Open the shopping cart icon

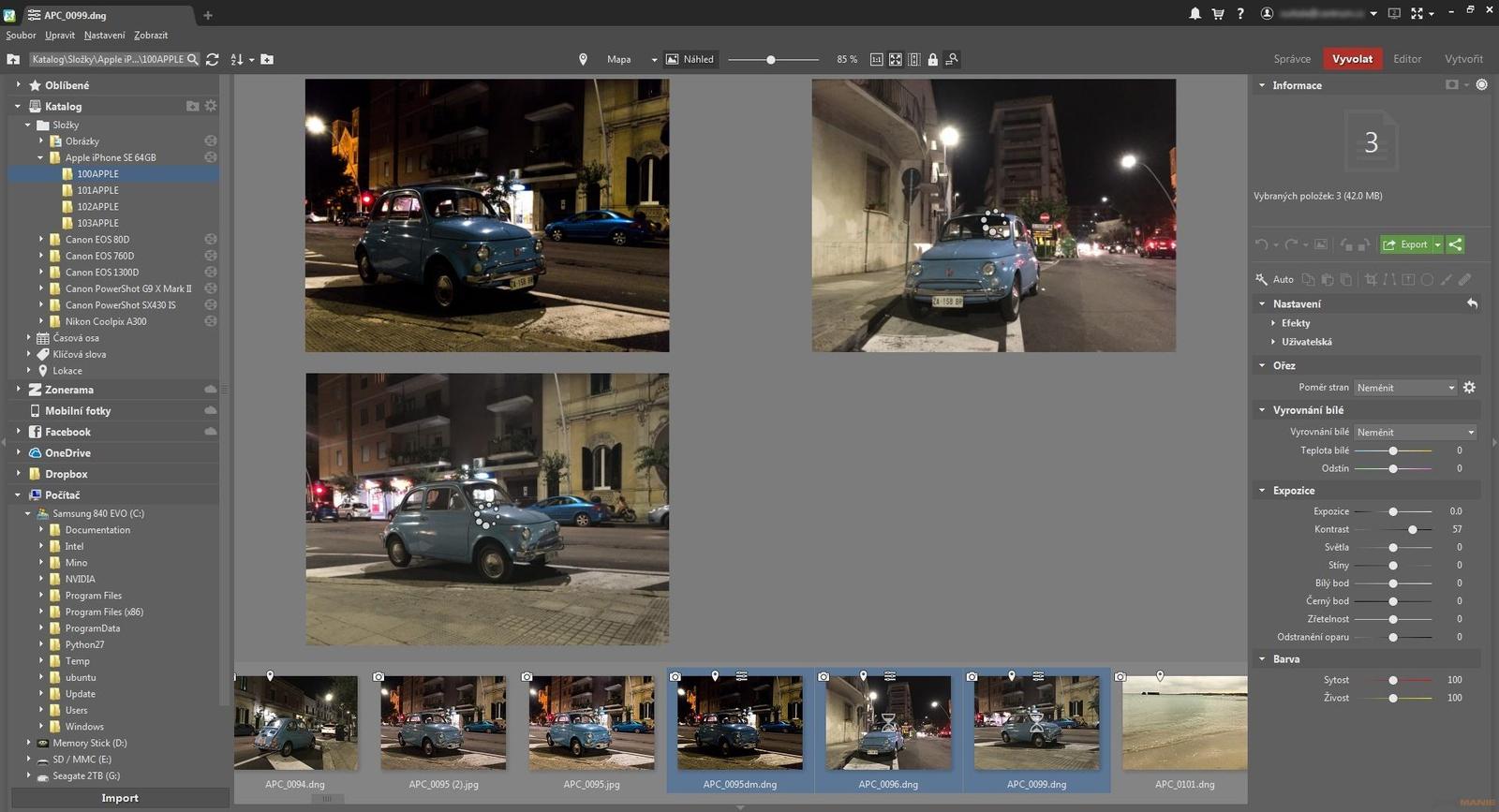[1217, 13]
